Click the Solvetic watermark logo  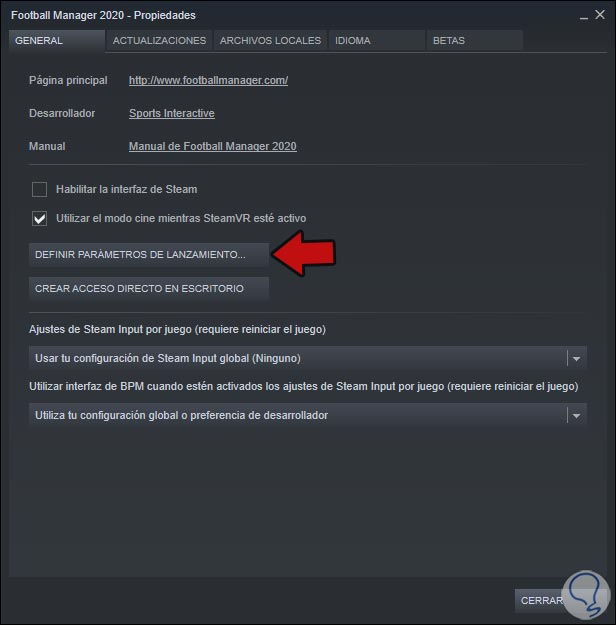click(585, 595)
